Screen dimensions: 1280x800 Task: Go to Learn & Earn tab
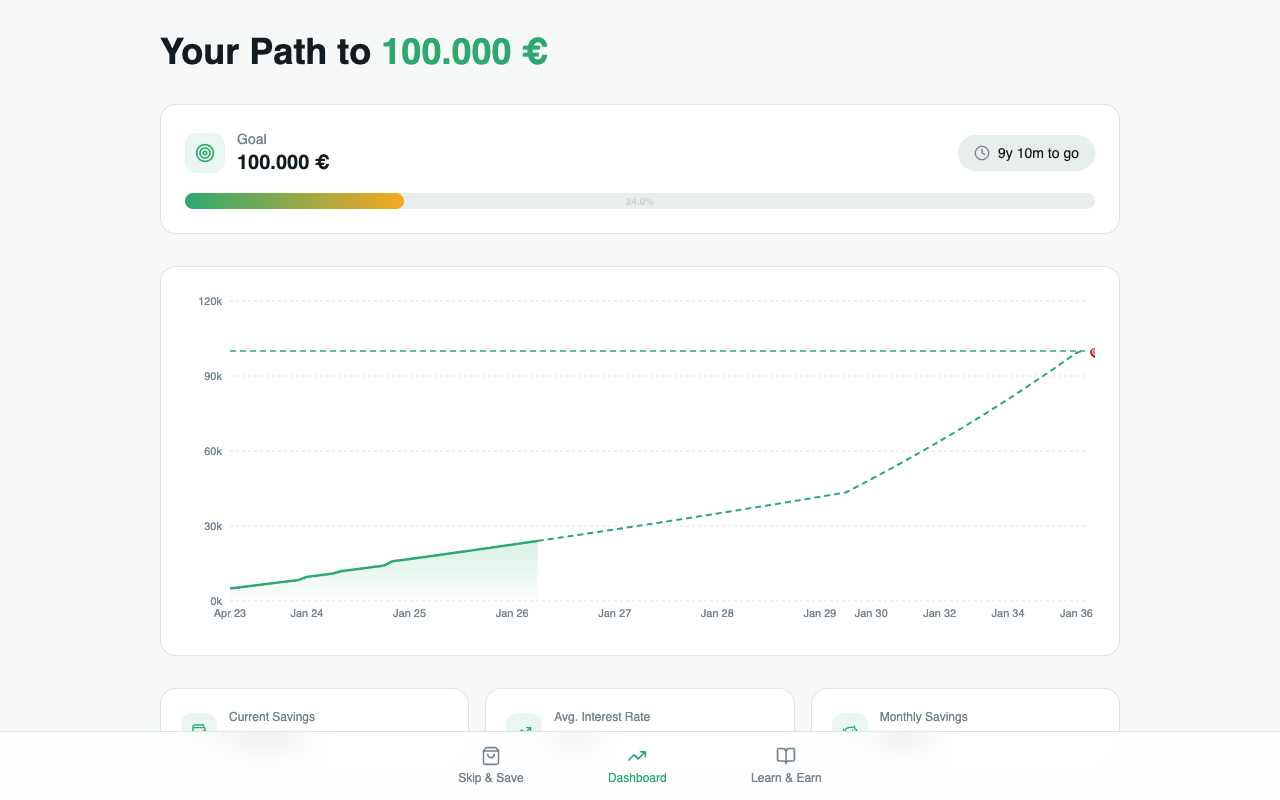tap(786, 766)
